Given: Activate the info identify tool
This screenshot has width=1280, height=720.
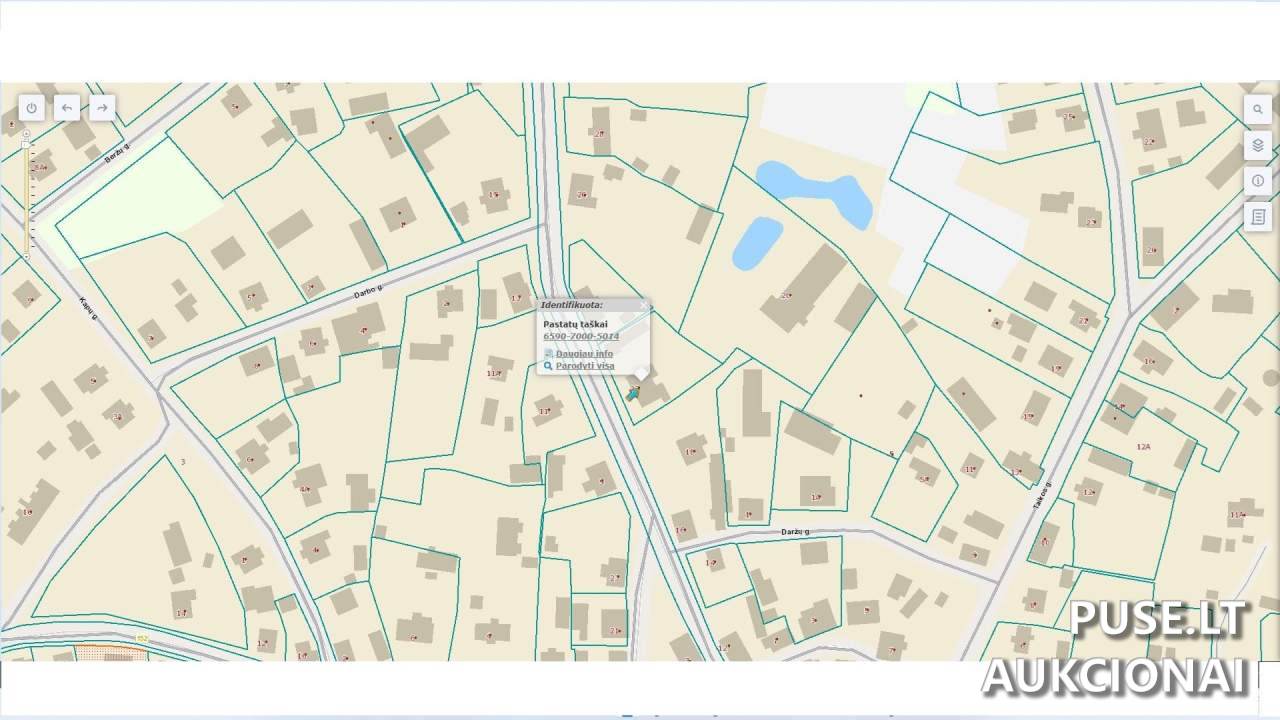Looking at the screenshot, I should point(1257,181).
